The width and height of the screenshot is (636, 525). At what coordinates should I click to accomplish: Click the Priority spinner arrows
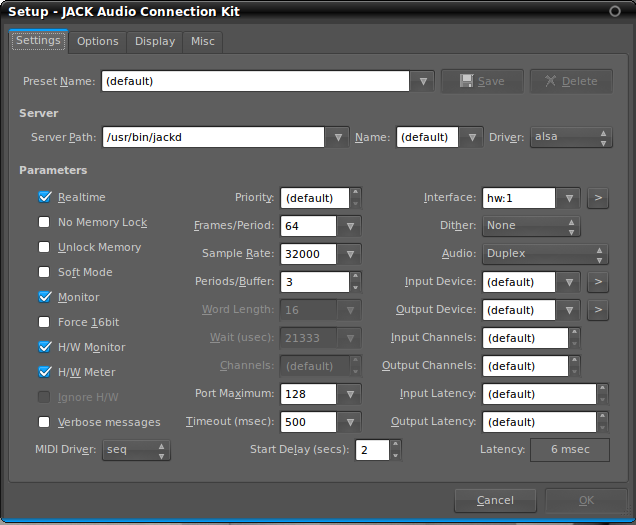tap(355, 198)
